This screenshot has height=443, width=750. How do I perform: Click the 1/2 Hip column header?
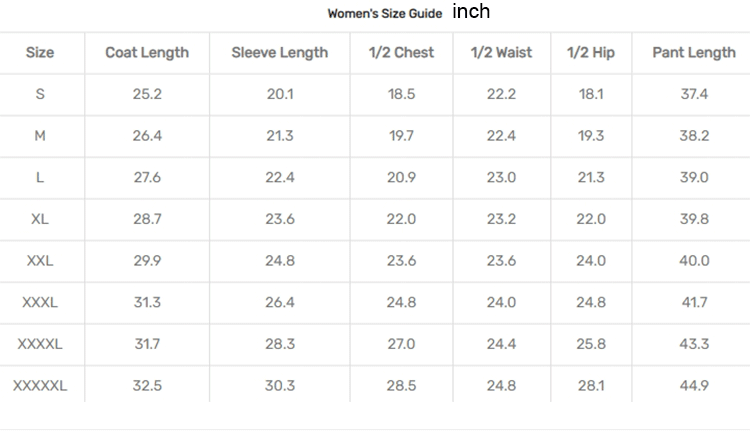pos(590,53)
